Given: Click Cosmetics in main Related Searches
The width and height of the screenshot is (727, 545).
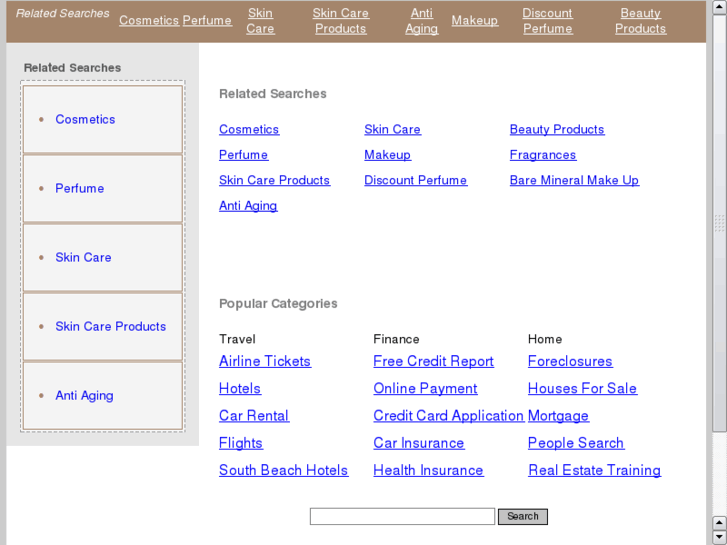Looking at the screenshot, I should [x=249, y=129].
